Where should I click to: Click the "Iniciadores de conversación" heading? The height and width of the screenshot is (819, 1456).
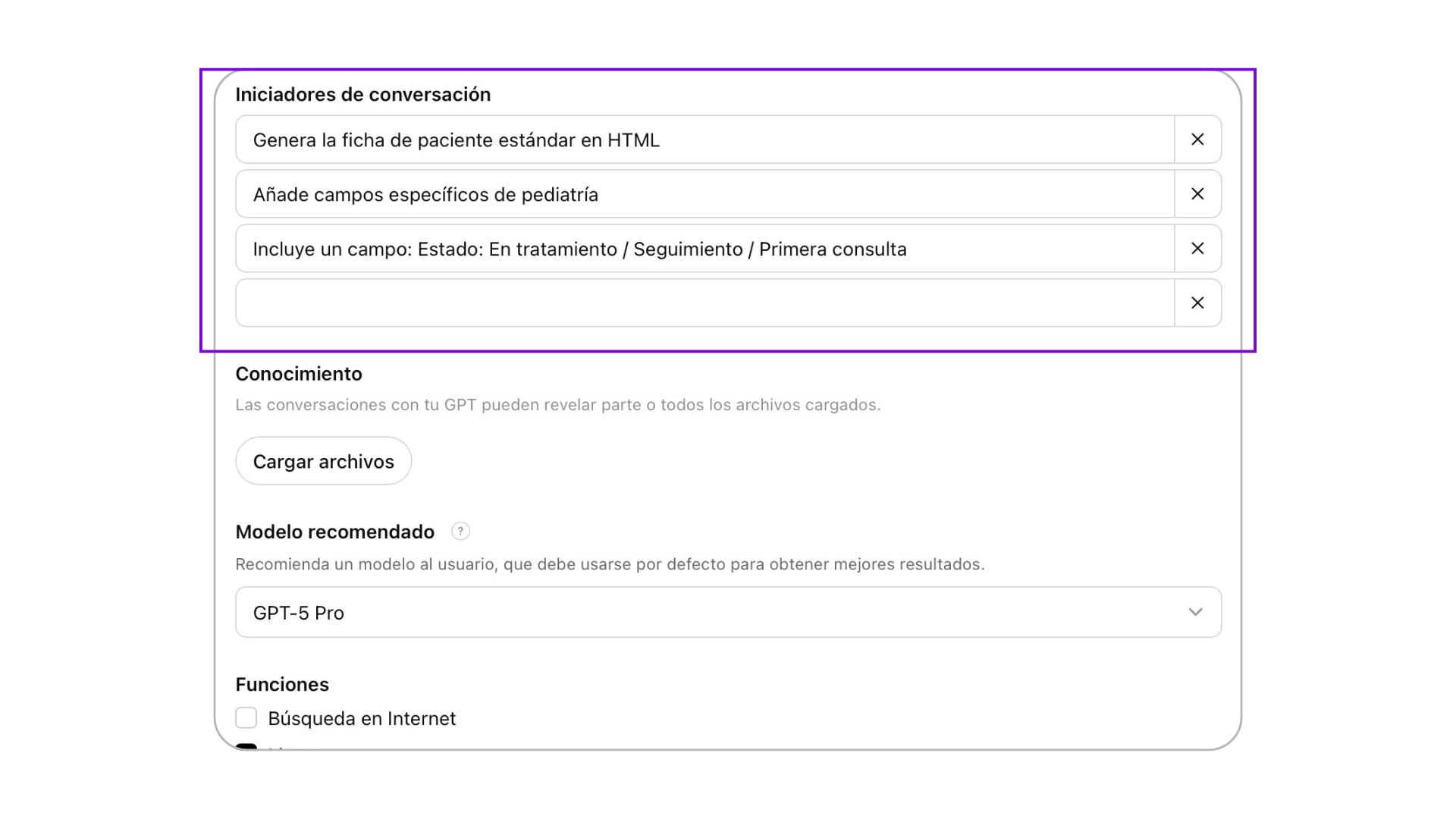coord(362,95)
